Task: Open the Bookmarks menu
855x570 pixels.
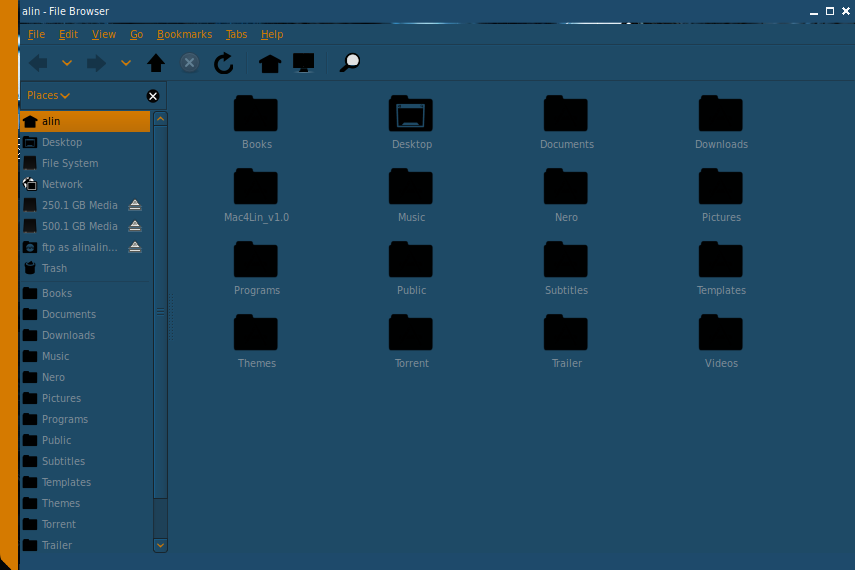Action: click(x=184, y=34)
